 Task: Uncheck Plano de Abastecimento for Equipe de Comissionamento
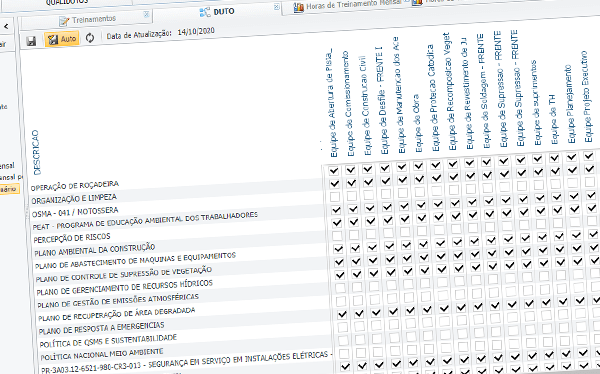355,248
